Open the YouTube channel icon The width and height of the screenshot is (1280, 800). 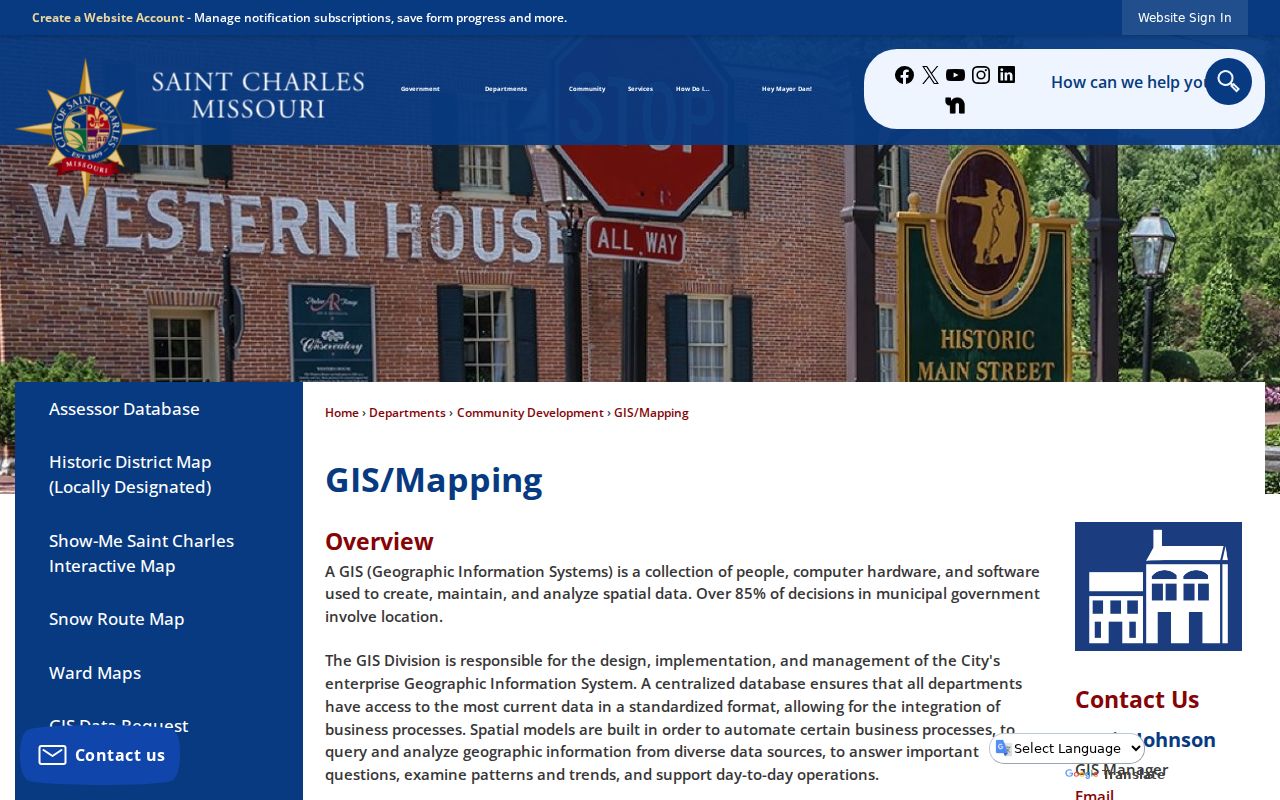[x=955, y=75]
